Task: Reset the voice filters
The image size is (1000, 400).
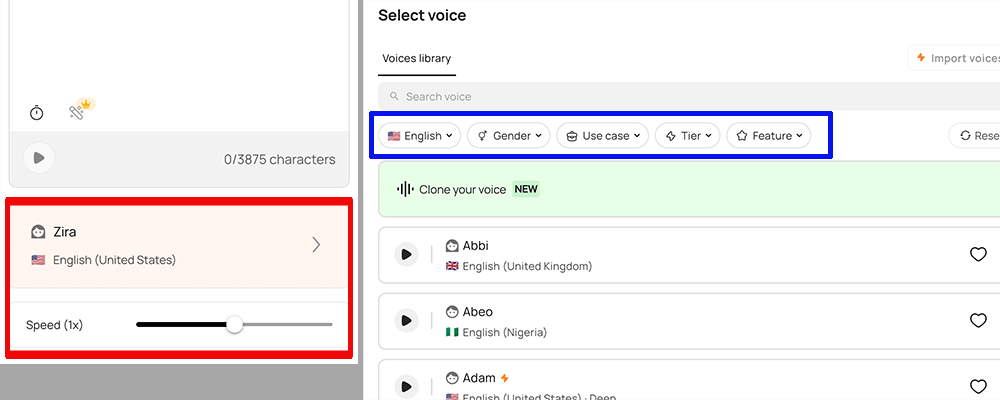Action: pos(975,136)
